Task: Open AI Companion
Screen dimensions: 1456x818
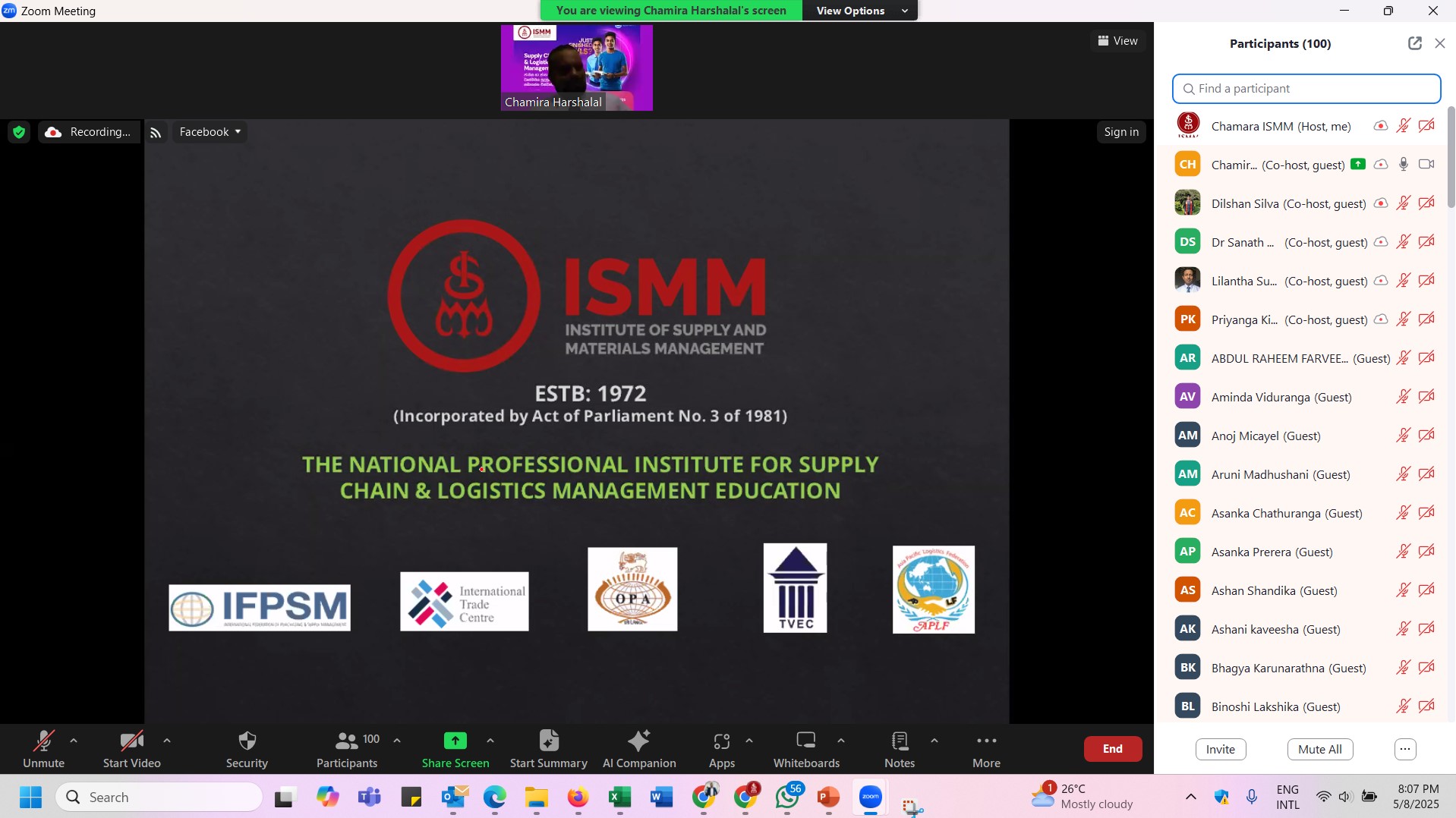Action: (639, 749)
